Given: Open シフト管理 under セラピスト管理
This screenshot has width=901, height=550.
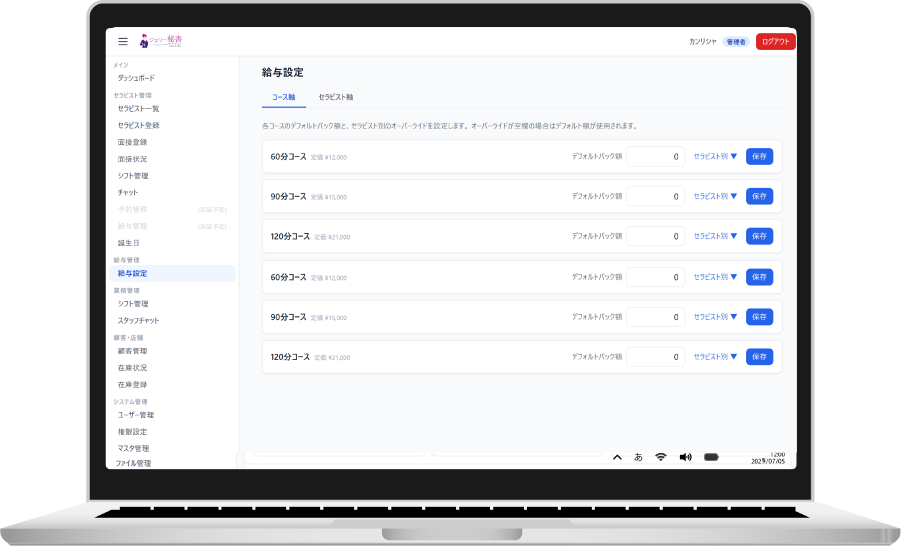Looking at the screenshot, I should [x=133, y=176].
